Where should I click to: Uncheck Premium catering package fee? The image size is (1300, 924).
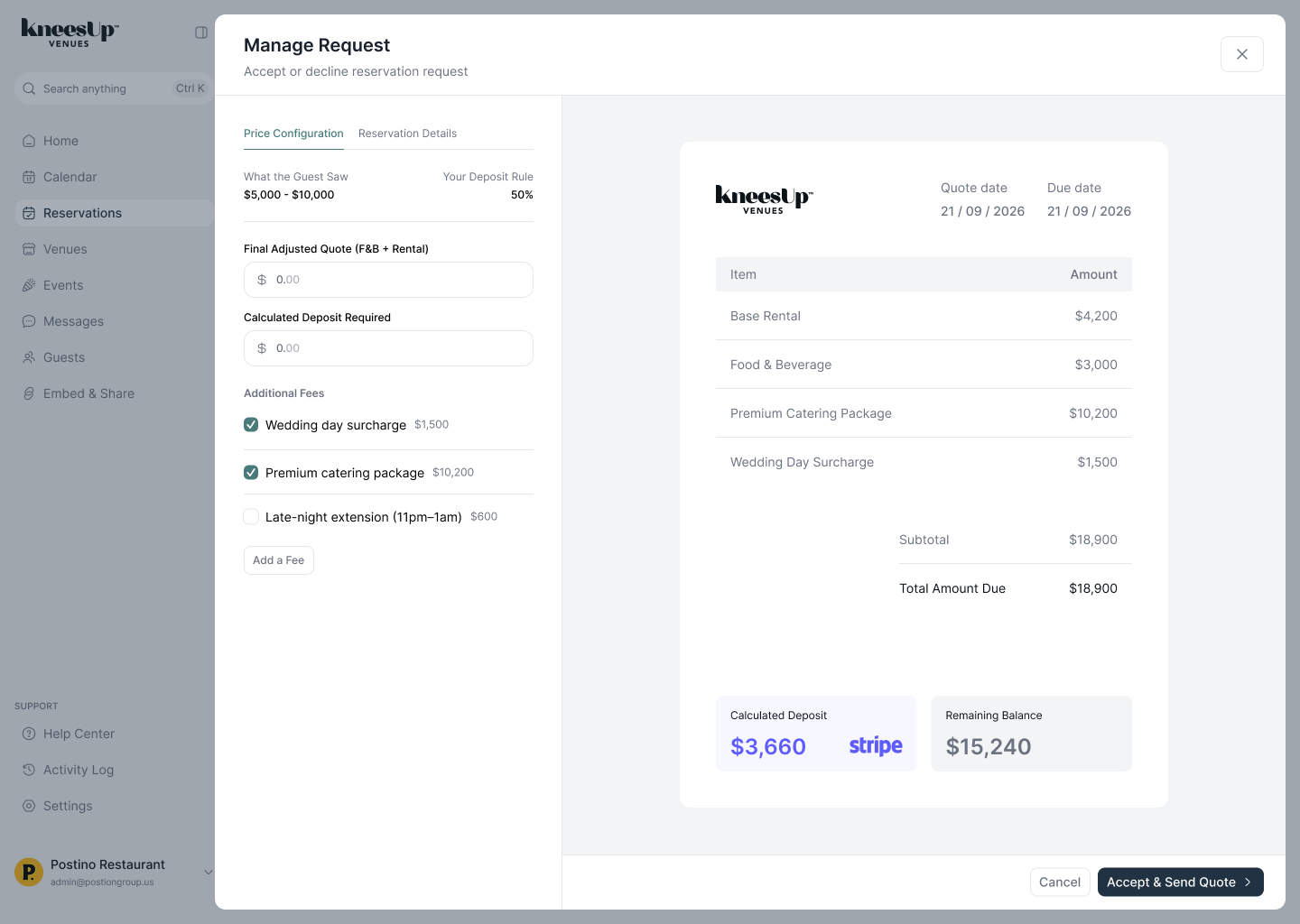point(251,472)
